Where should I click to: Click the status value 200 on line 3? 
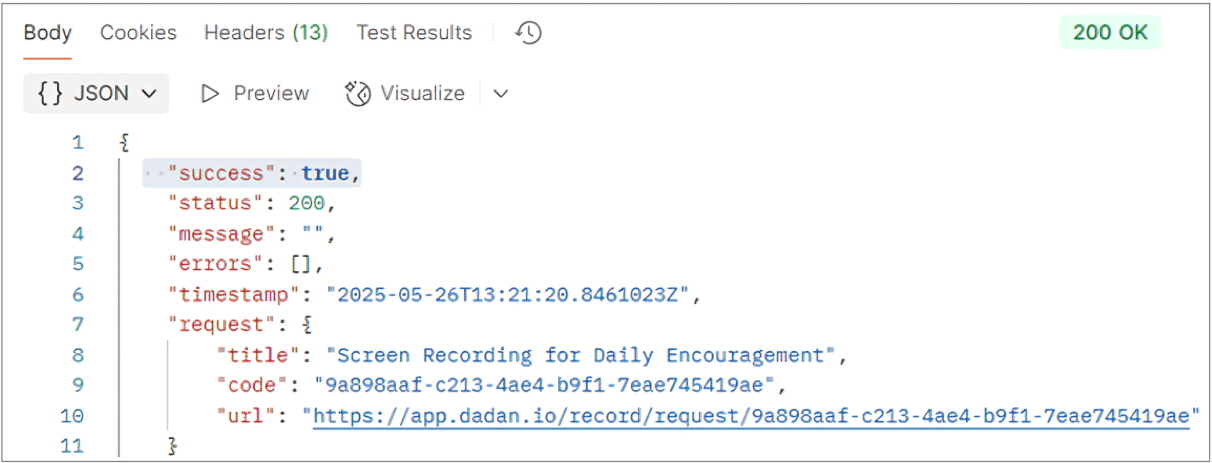point(306,204)
